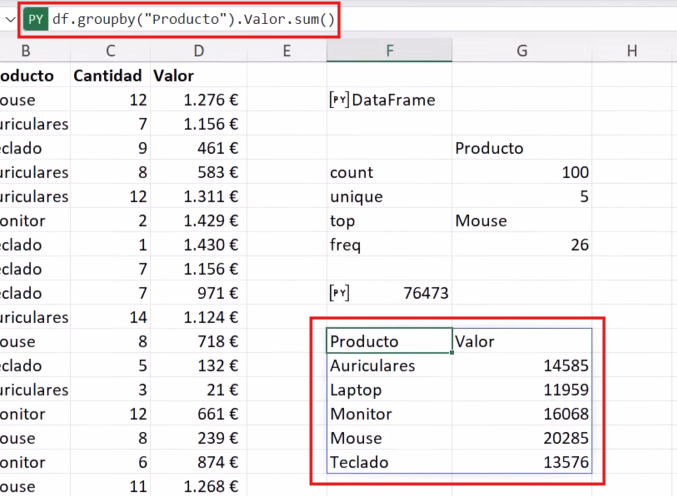Click the cell containing 461 €
This screenshot has width=677, height=496.
(199, 148)
